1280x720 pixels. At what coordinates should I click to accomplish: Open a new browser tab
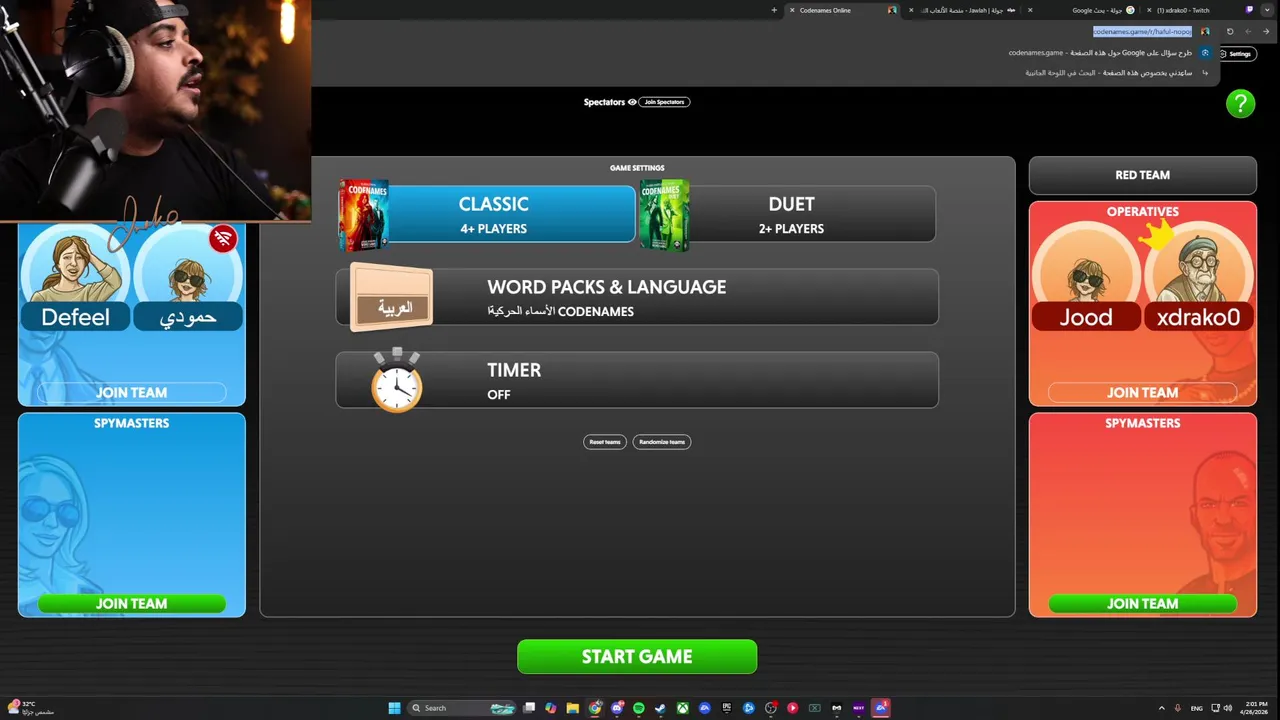774,10
